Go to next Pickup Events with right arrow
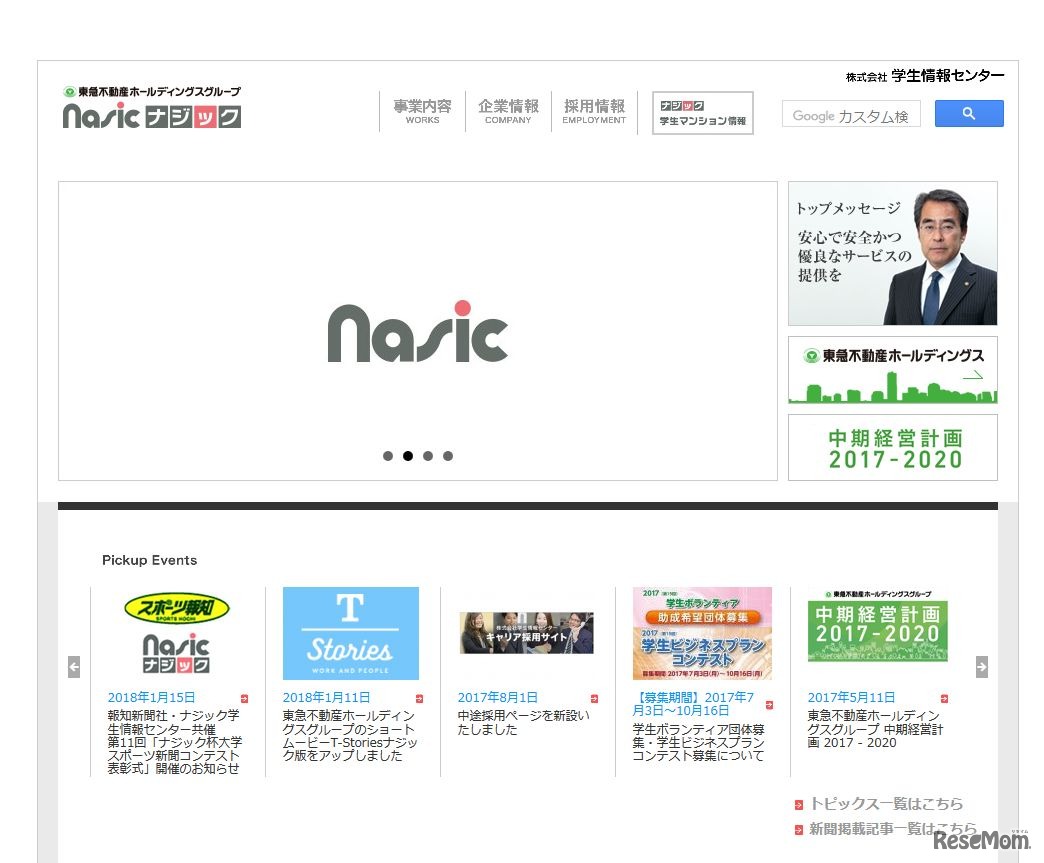Viewport: 1044px width, 863px height. tap(981, 667)
